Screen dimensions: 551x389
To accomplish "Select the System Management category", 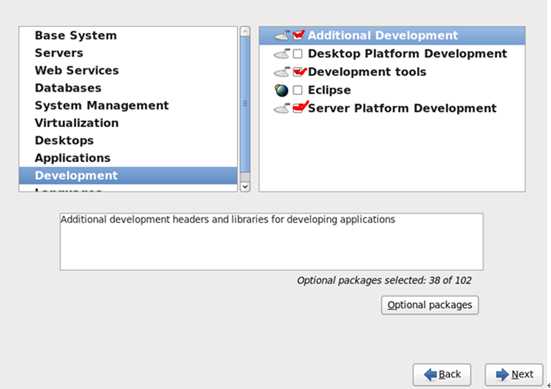I will [x=128, y=106].
